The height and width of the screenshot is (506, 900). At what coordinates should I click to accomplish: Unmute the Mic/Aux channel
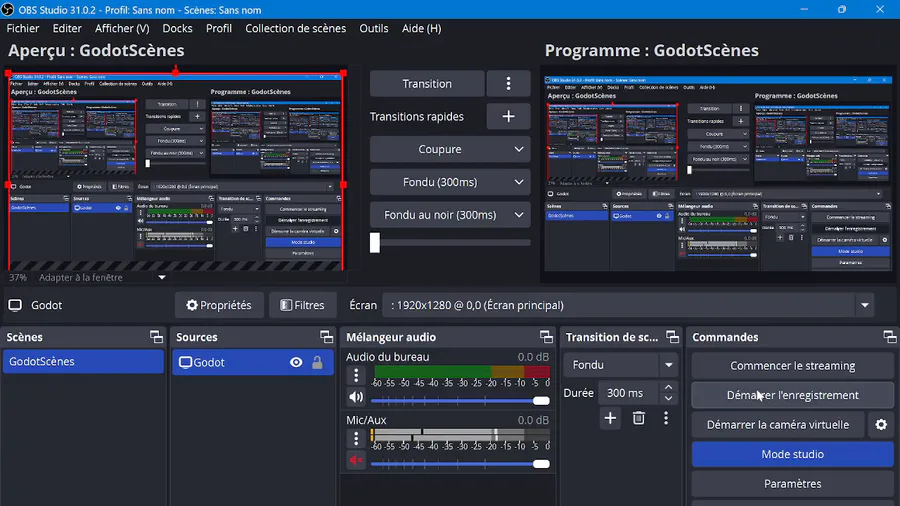tap(356, 460)
